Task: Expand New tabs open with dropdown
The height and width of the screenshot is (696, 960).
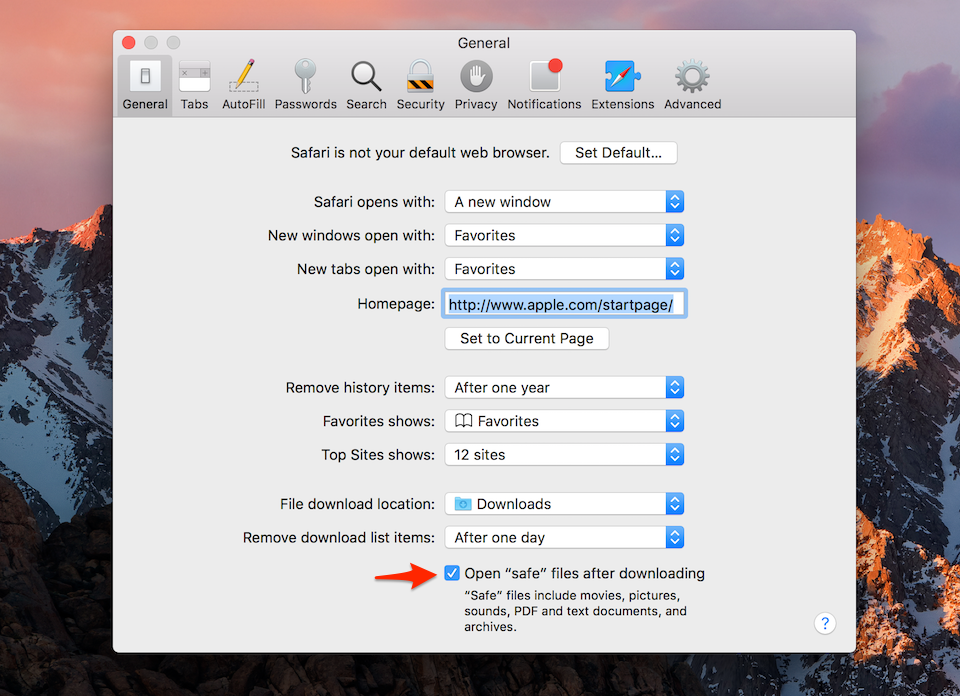Action: pos(564,269)
